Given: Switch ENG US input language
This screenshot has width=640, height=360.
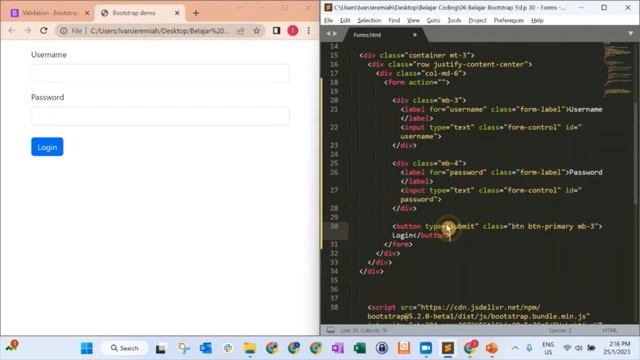Looking at the screenshot, I should click(x=548, y=348).
